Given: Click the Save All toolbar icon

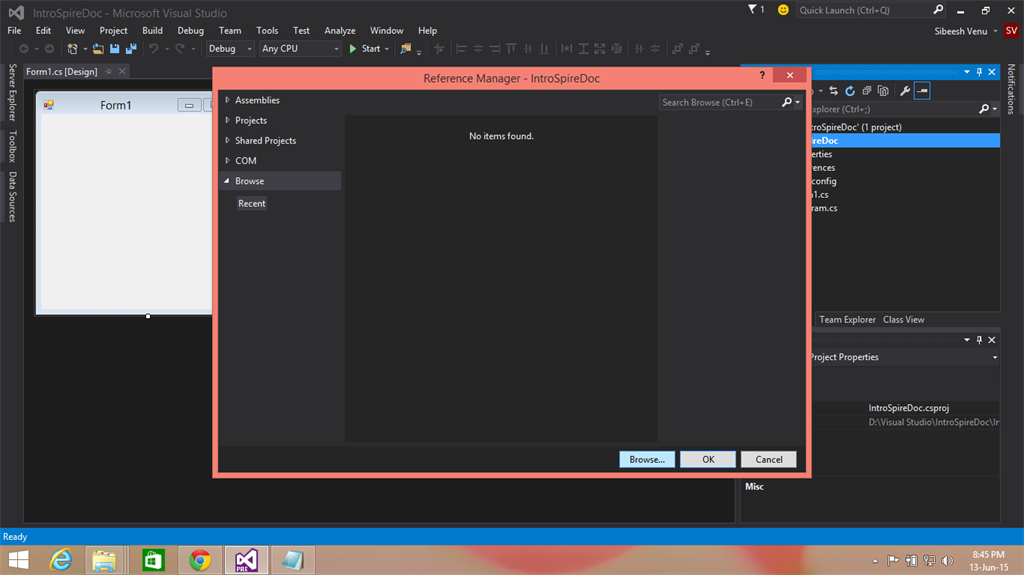Looking at the screenshot, I should 131,48.
